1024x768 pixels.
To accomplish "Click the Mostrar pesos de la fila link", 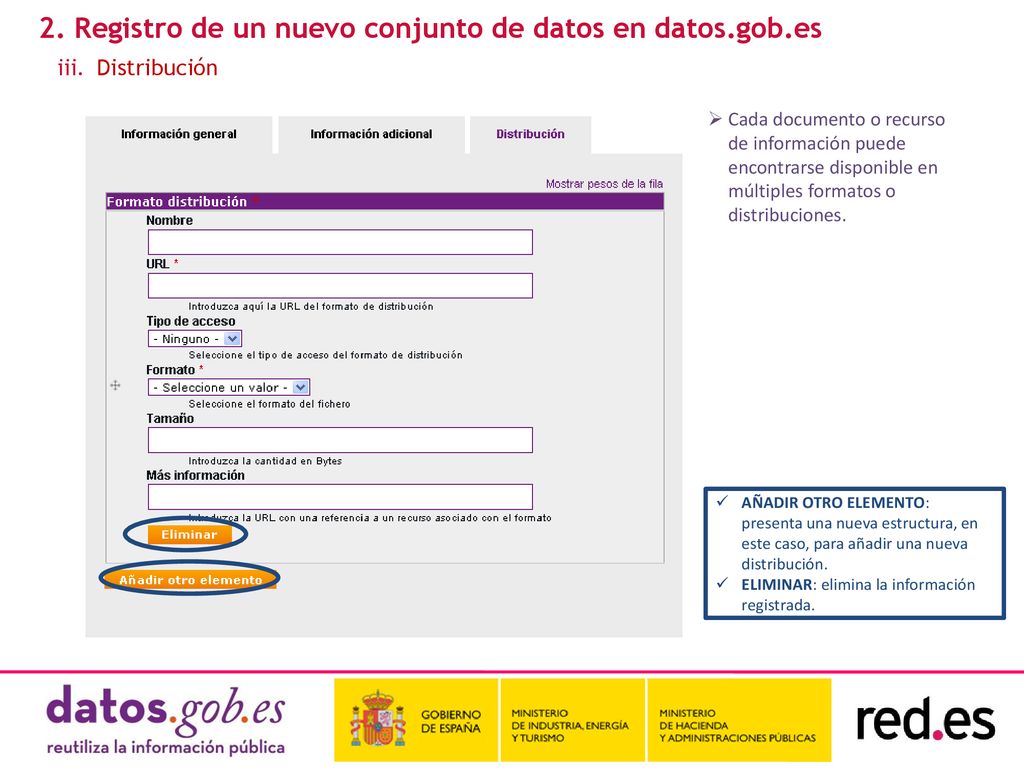I will point(604,184).
